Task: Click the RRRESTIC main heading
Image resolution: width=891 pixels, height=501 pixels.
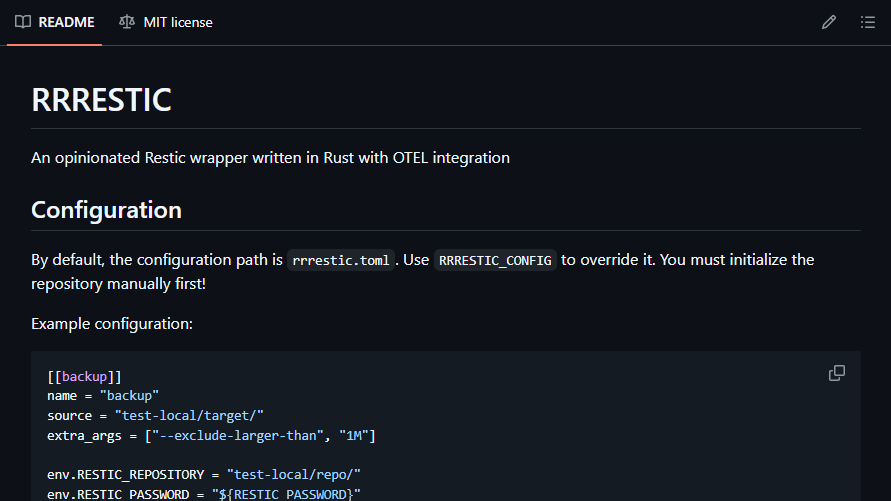Action: [101, 100]
